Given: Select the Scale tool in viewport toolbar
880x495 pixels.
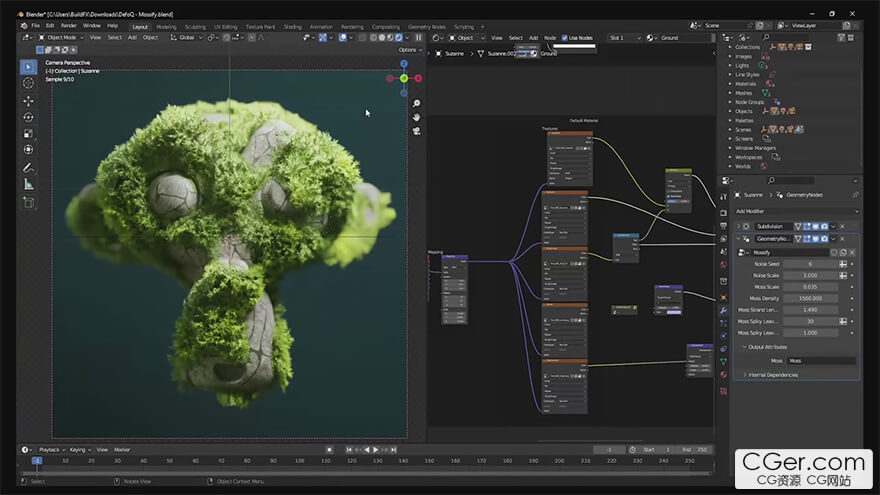Looking at the screenshot, I should tap(29, 134).
